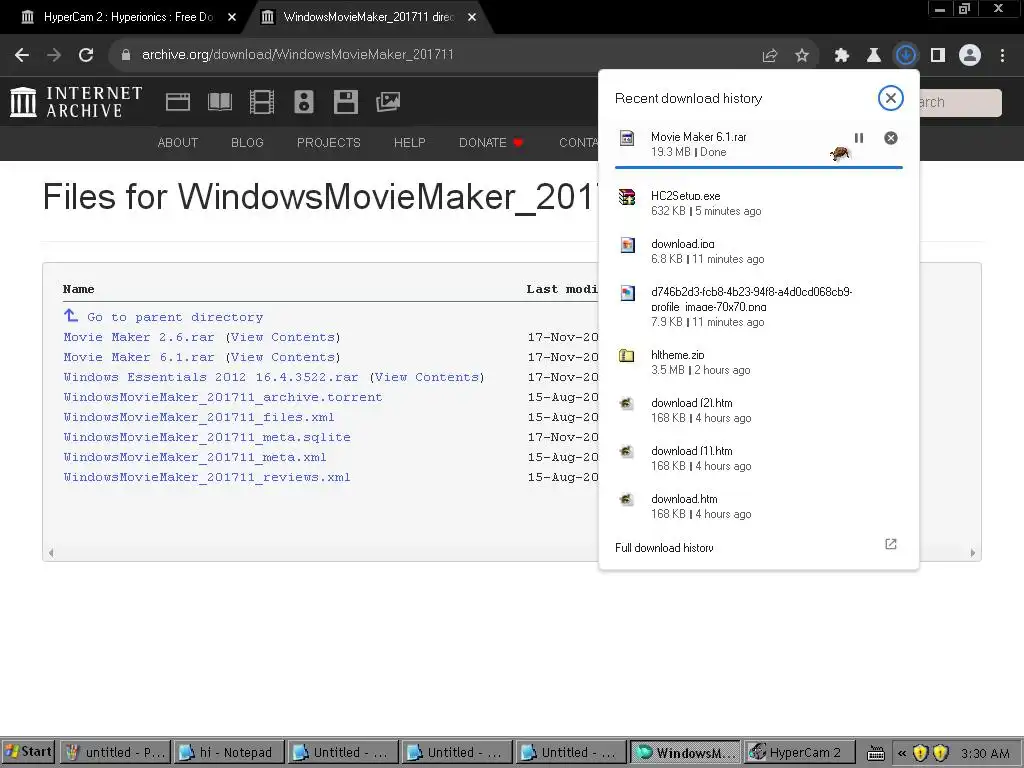Open Full download history link
The height and width of the screenshot is (768, 1024).
pyautogui.click(x=664, y=547)
